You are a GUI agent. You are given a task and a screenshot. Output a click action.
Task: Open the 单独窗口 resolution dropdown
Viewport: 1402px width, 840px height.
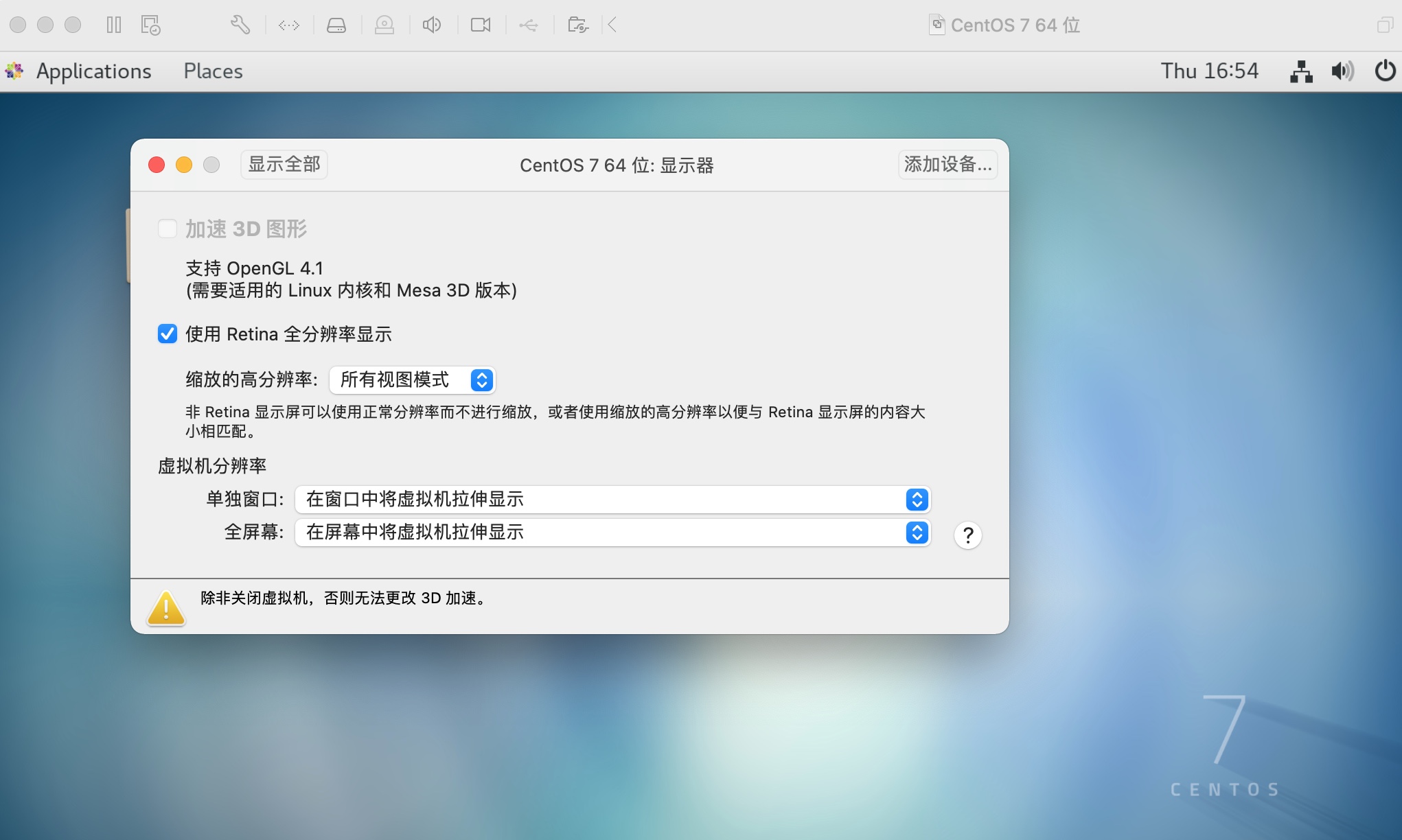click(x=613, y=500)
